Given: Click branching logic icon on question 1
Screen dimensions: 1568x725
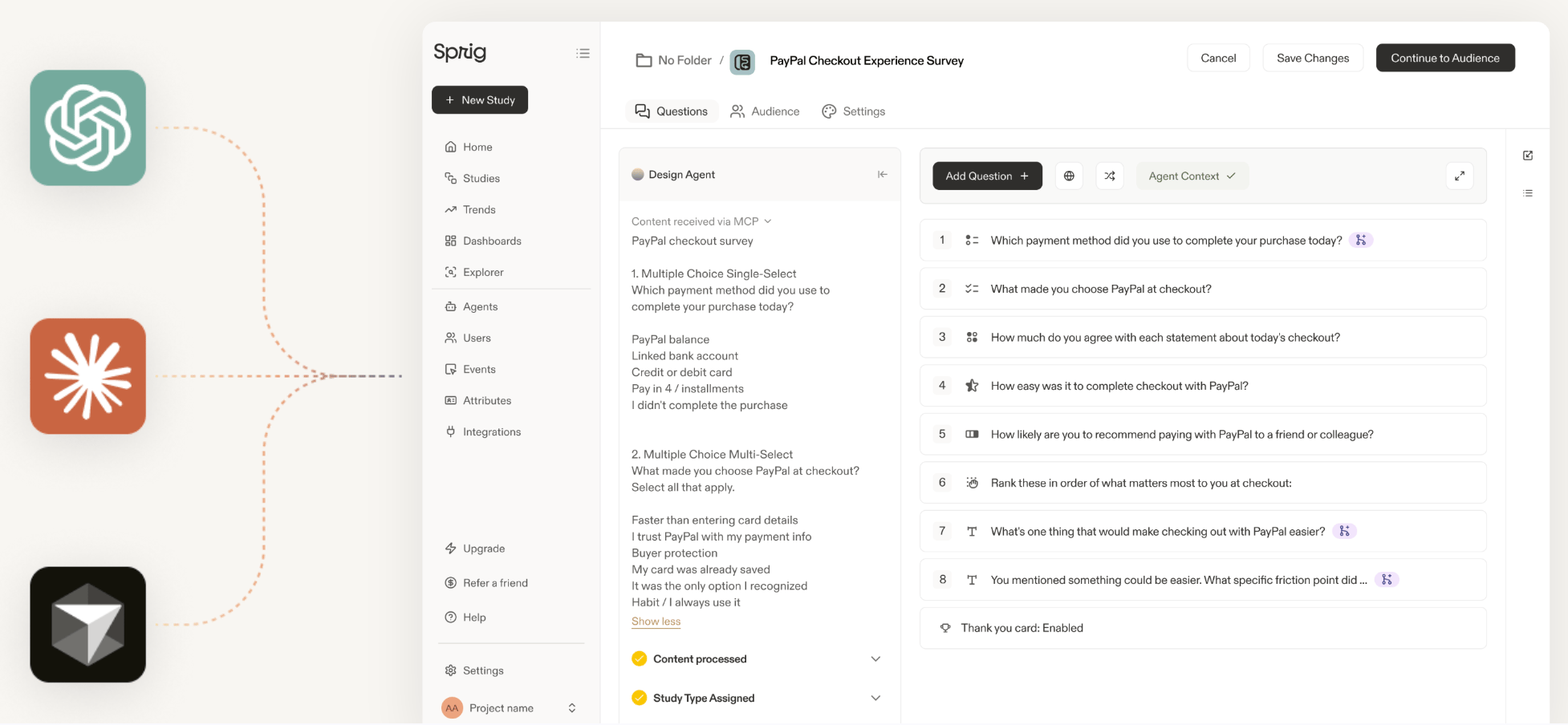Looking at the screenshot, I should coord(1361,240).
